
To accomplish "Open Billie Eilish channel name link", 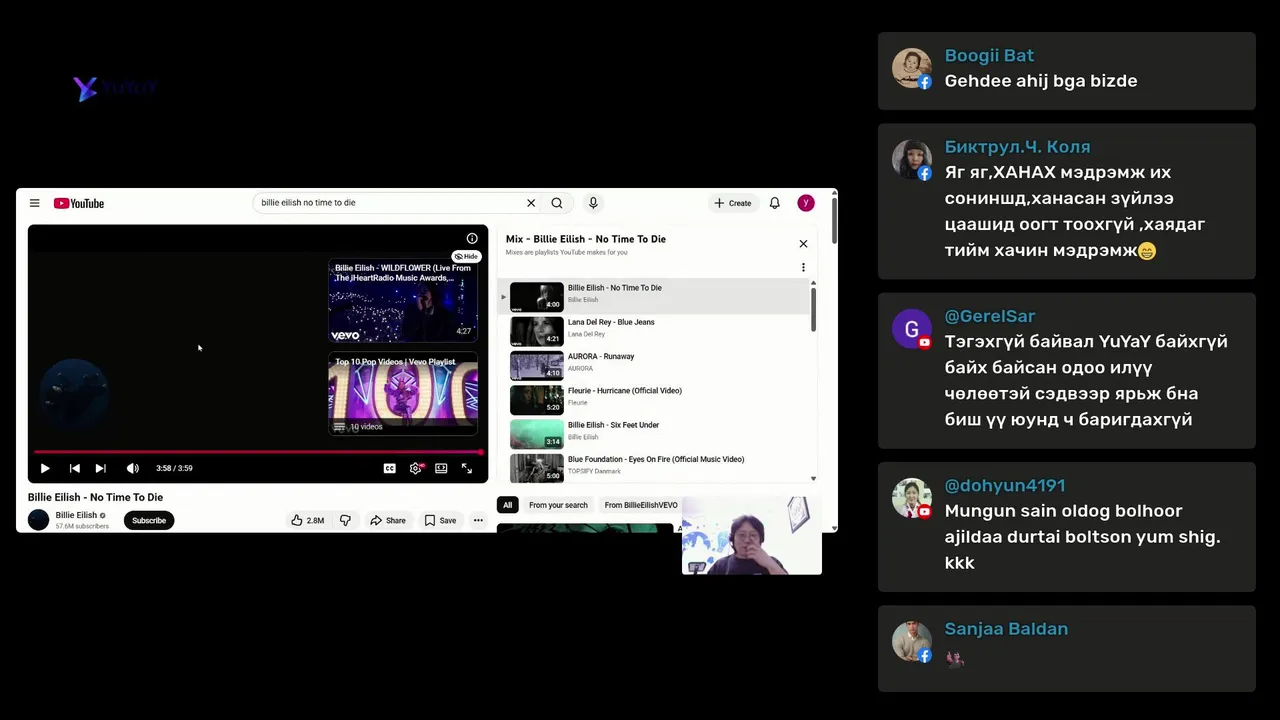I will 76,515.
